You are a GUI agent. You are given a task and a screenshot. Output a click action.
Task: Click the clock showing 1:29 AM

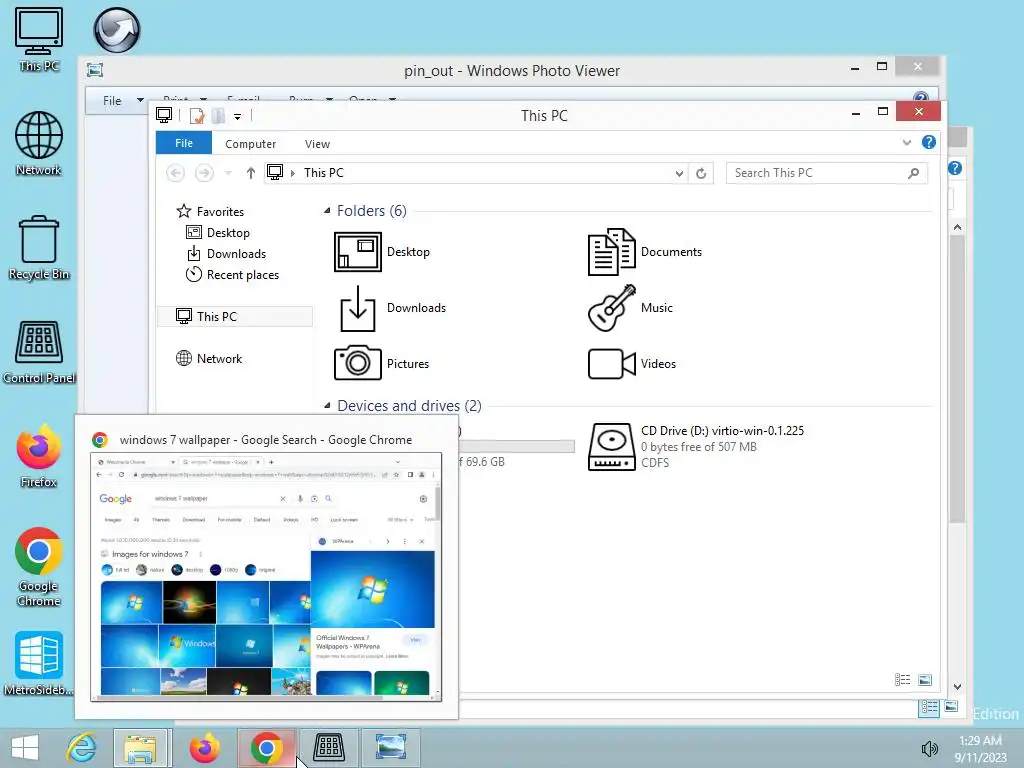point(980,741)
